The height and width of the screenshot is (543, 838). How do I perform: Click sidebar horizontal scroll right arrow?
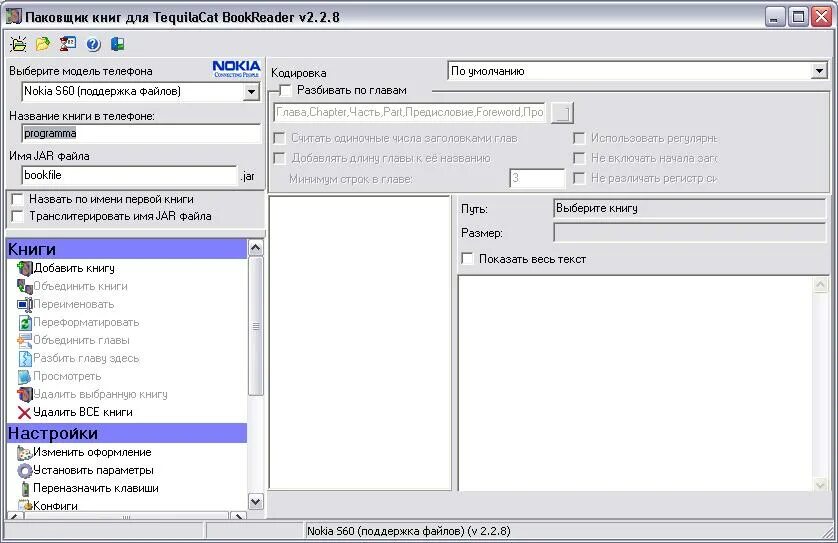point(238,516)
